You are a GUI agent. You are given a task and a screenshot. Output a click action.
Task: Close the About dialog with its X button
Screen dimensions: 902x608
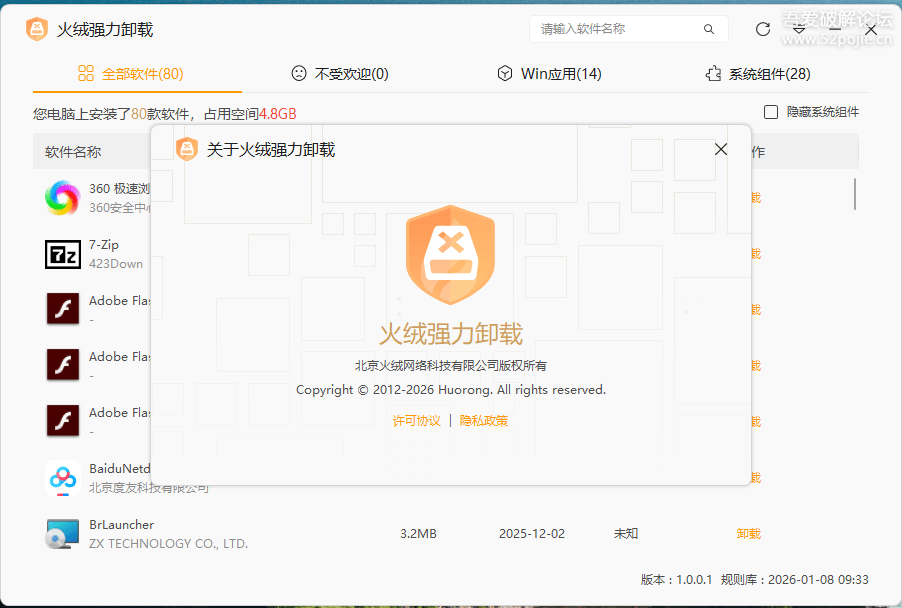[721, 148]
